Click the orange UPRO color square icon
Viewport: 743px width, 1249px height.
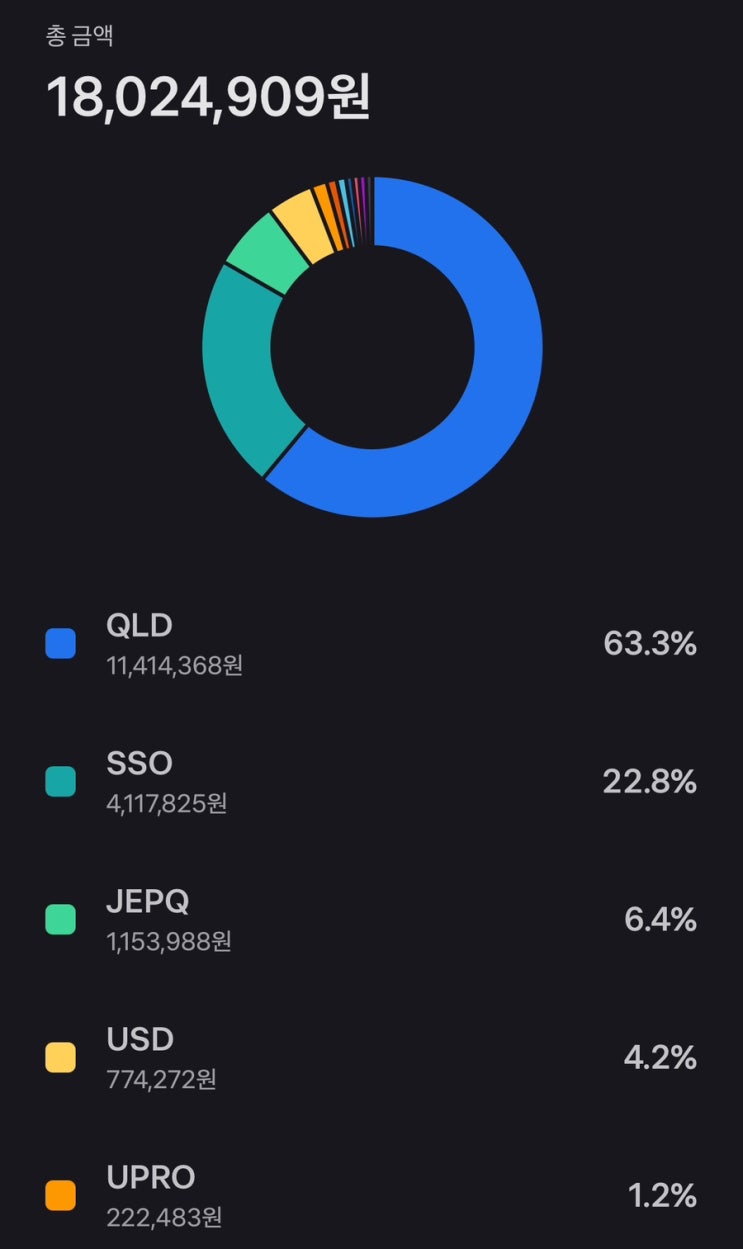pos(60,1197)
